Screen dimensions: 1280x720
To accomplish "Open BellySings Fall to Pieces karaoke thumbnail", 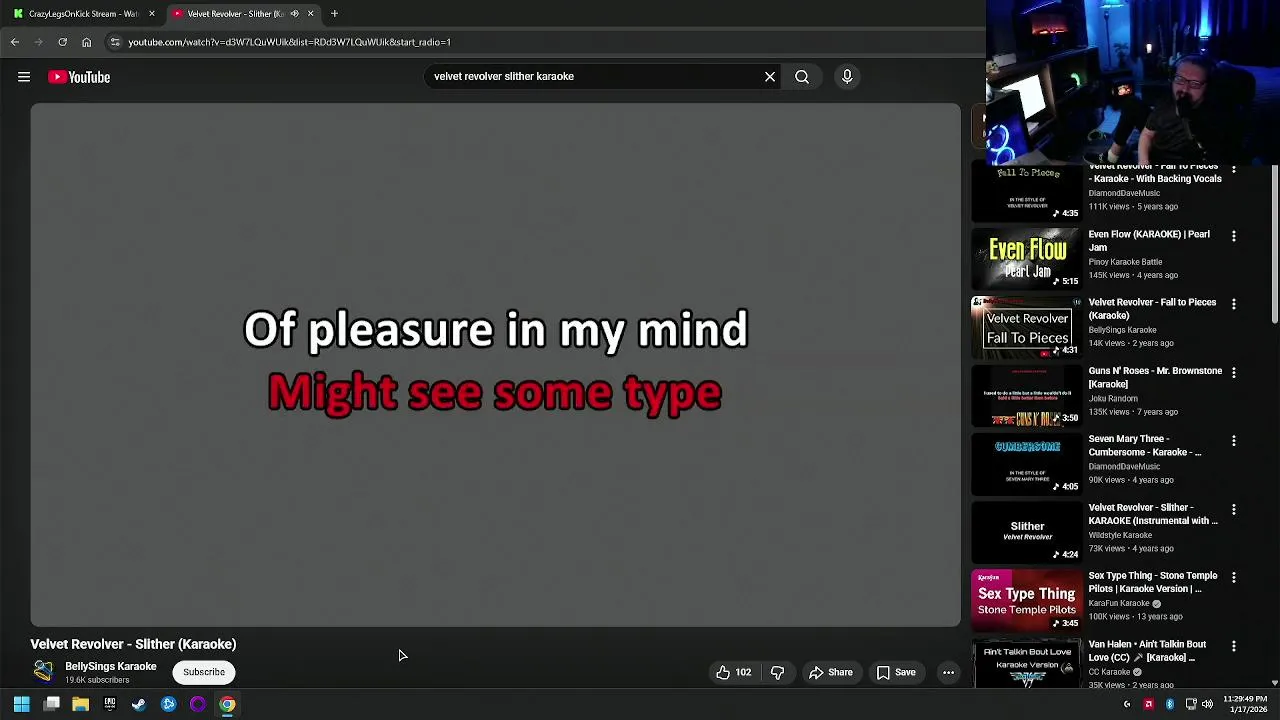I will (x=1027, y=327).
